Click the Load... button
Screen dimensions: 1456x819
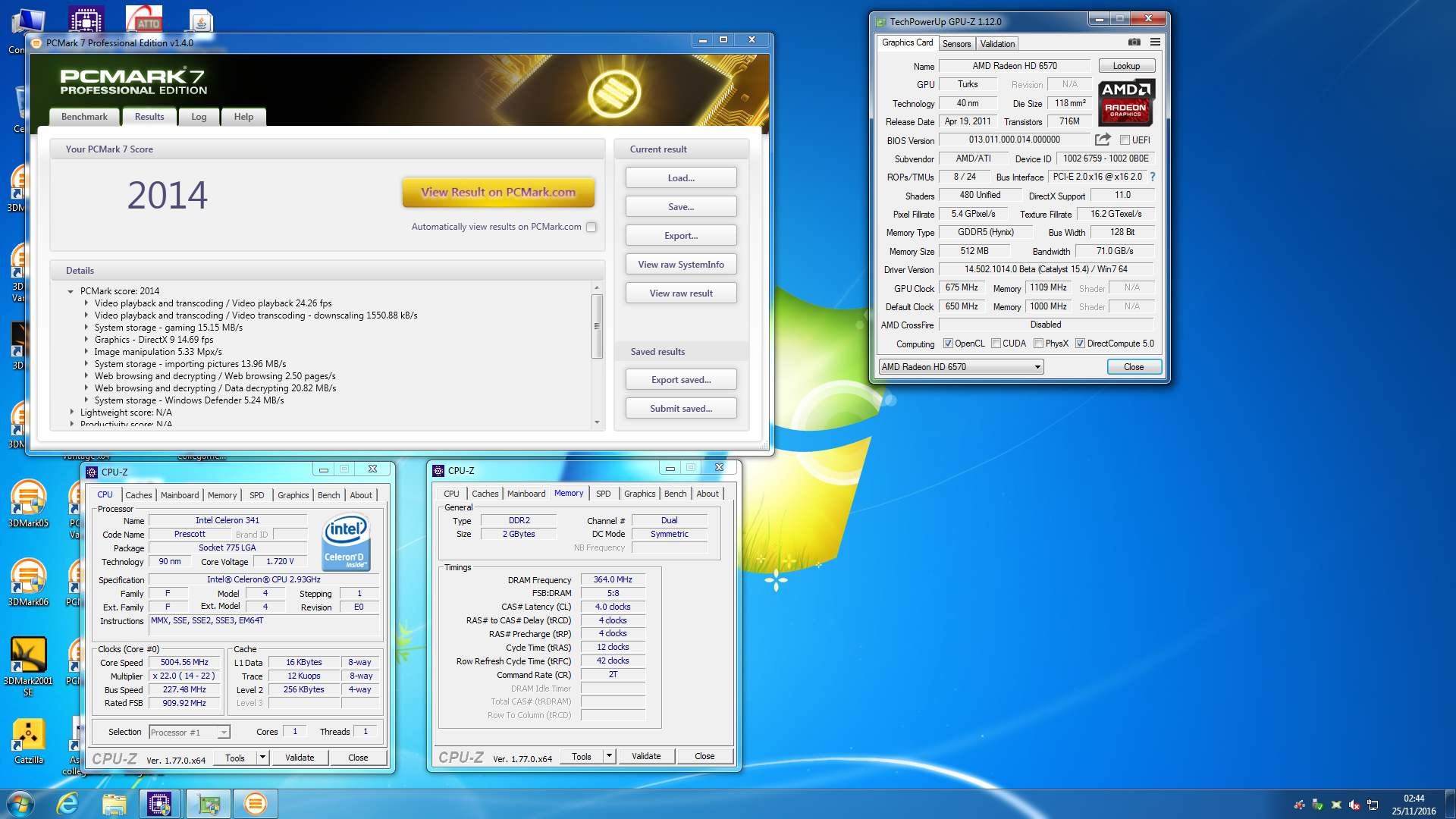coord(681,178)
